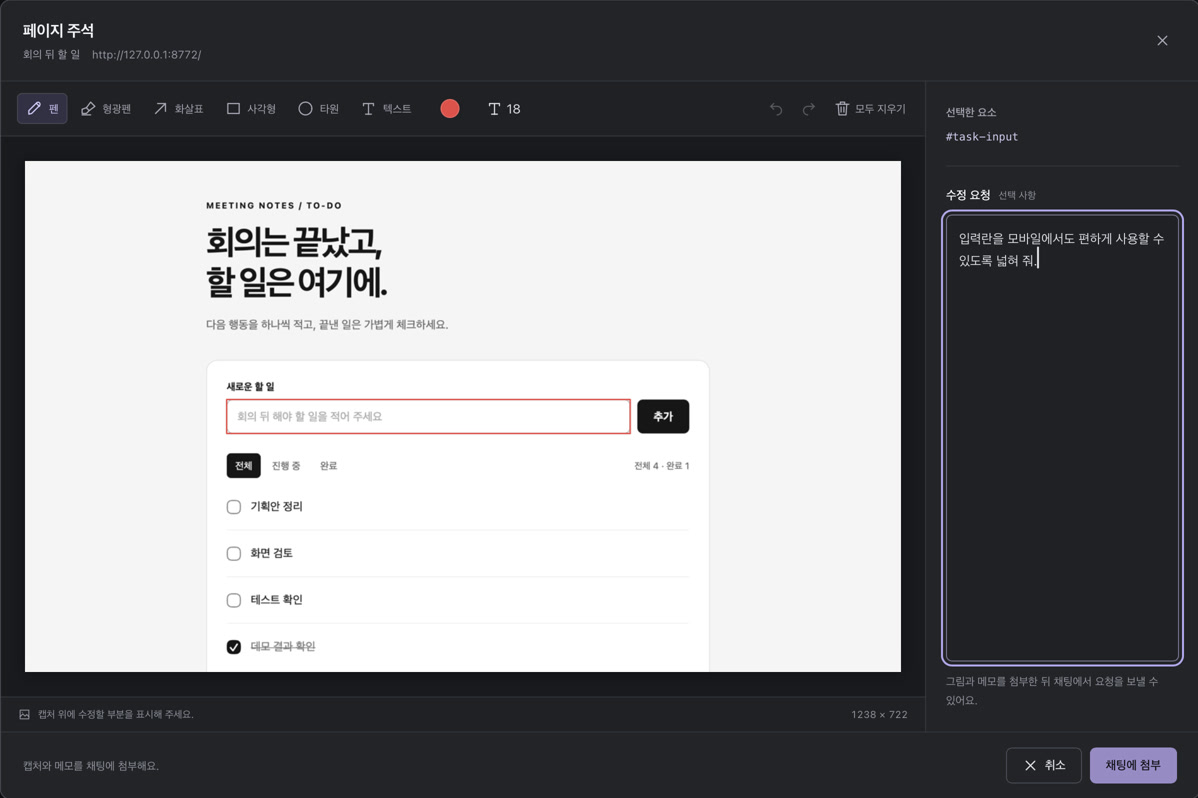1198x798 pixels.
Task: Close the 페이지 주석 dialog
Action: point(1162,41)
